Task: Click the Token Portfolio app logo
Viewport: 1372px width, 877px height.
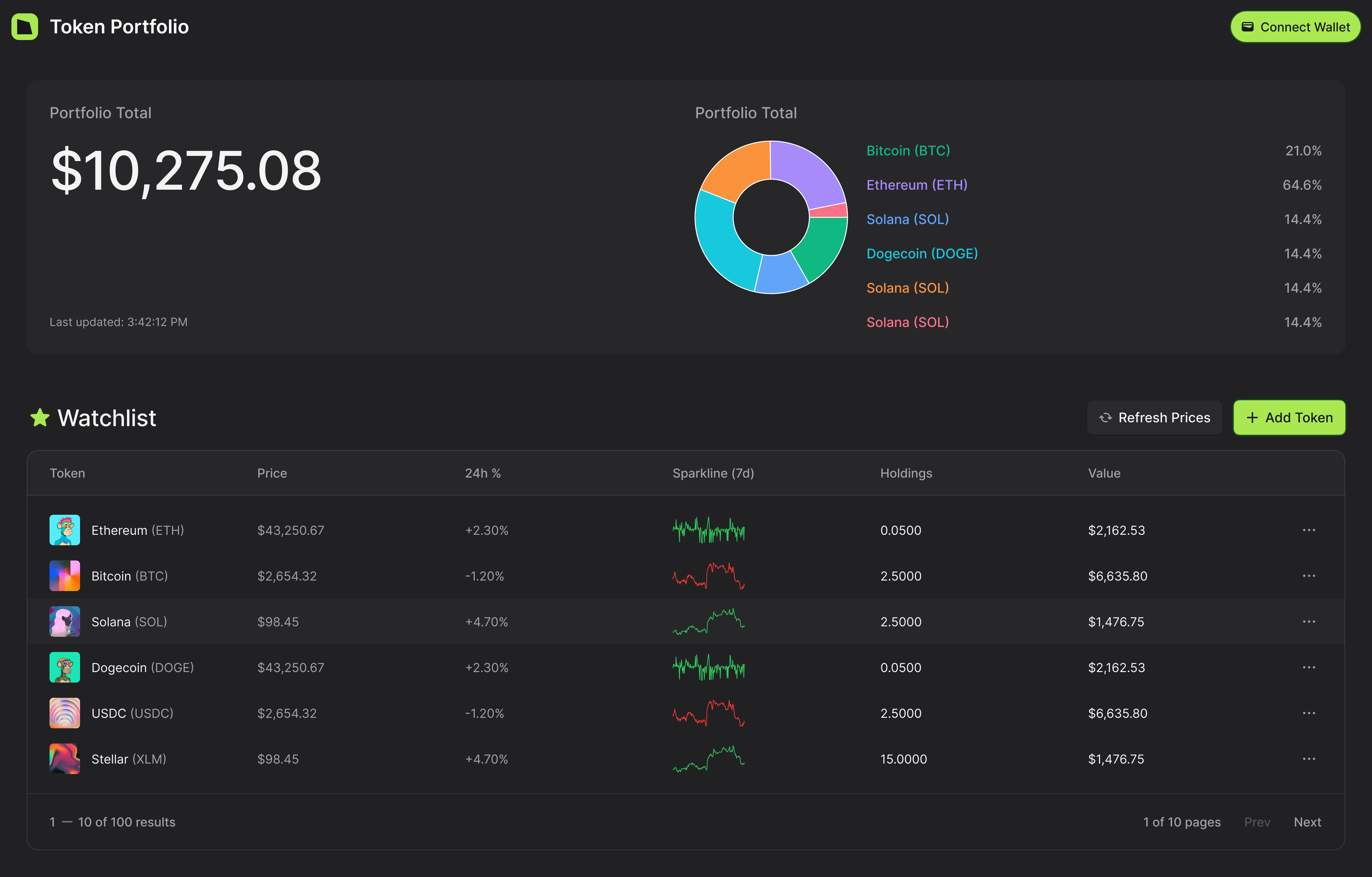Action: tap(24, 26)
